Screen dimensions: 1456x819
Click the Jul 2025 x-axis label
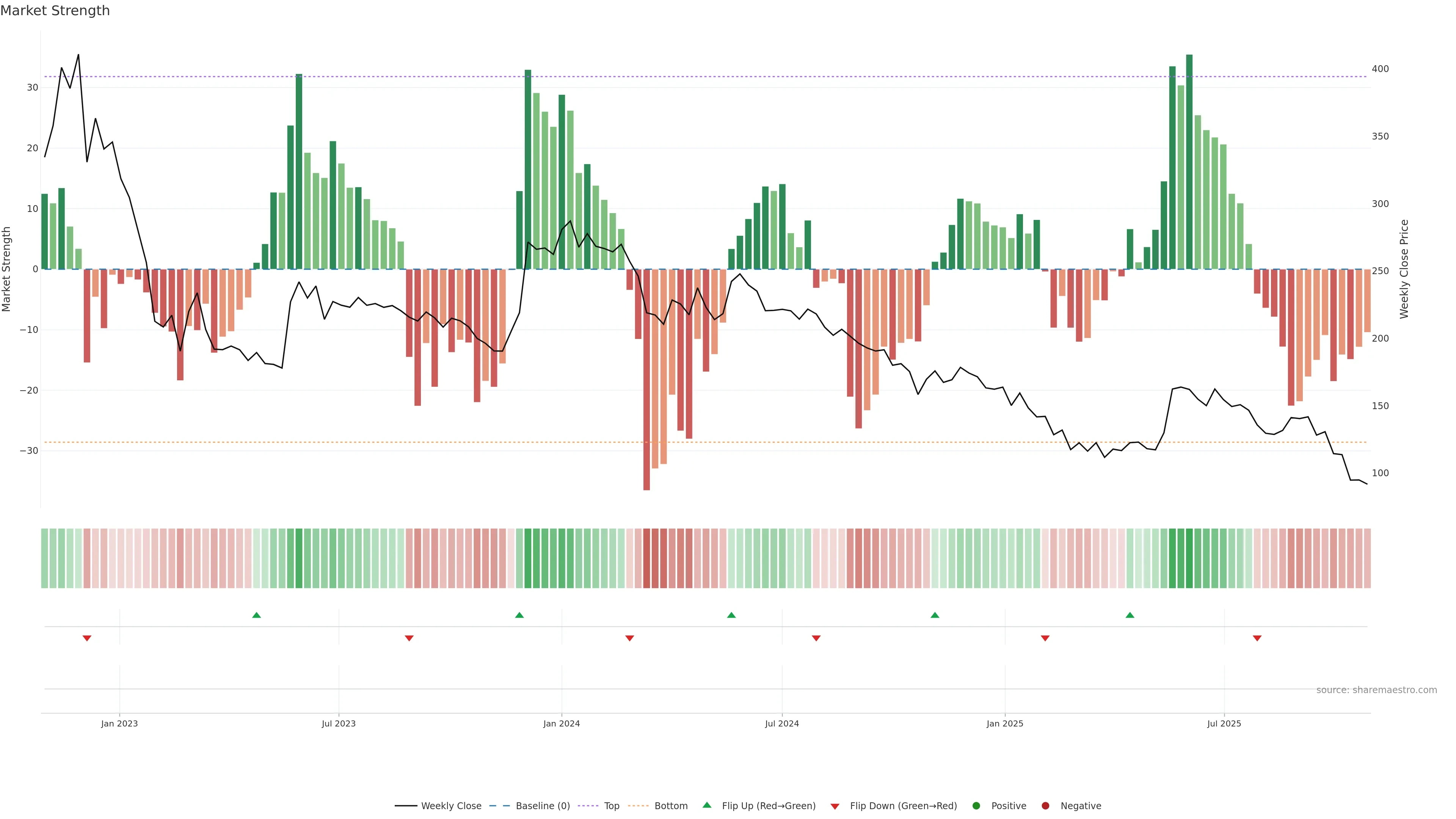[1224, 723]
